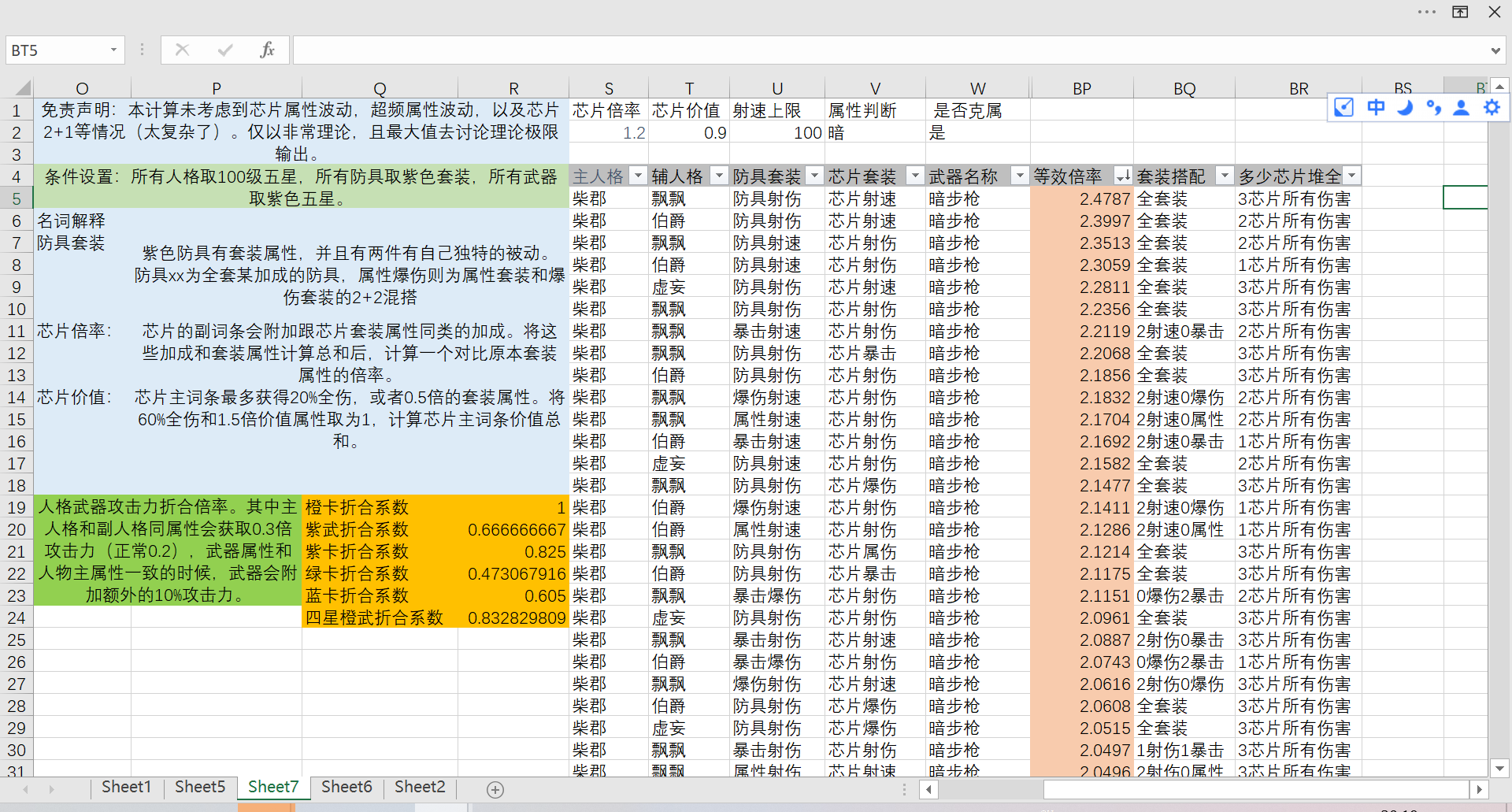Click the cancel formula X icon

(182, 50)
